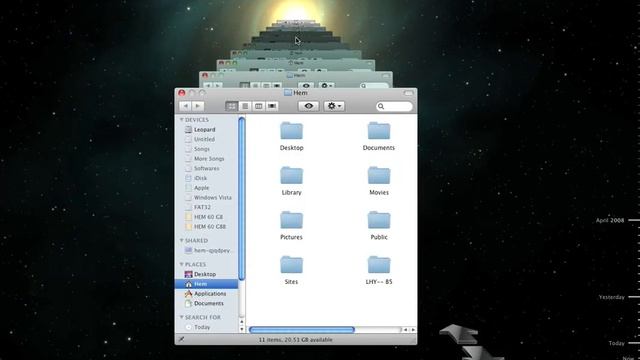Open the Documents folder icon
Image resolution: width=640 pixels, height=360 pixels.
pos(379,131)
